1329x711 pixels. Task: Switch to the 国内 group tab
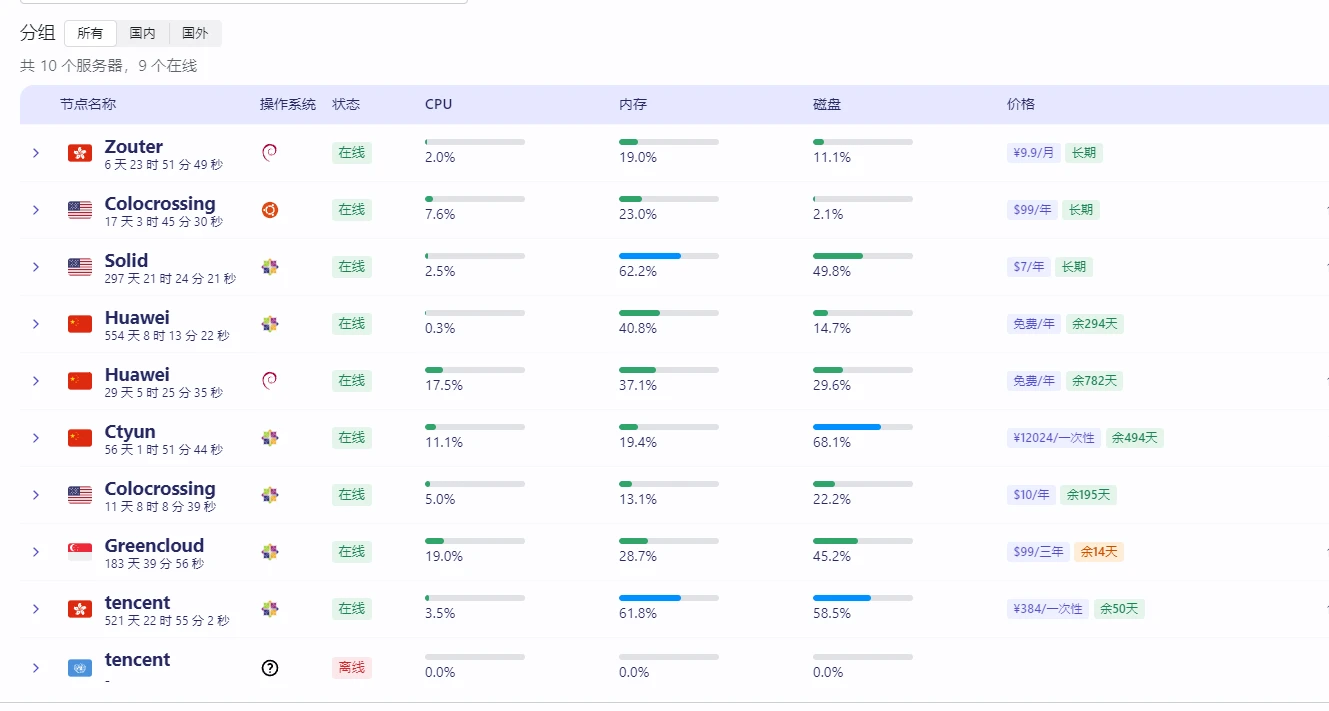143,33
